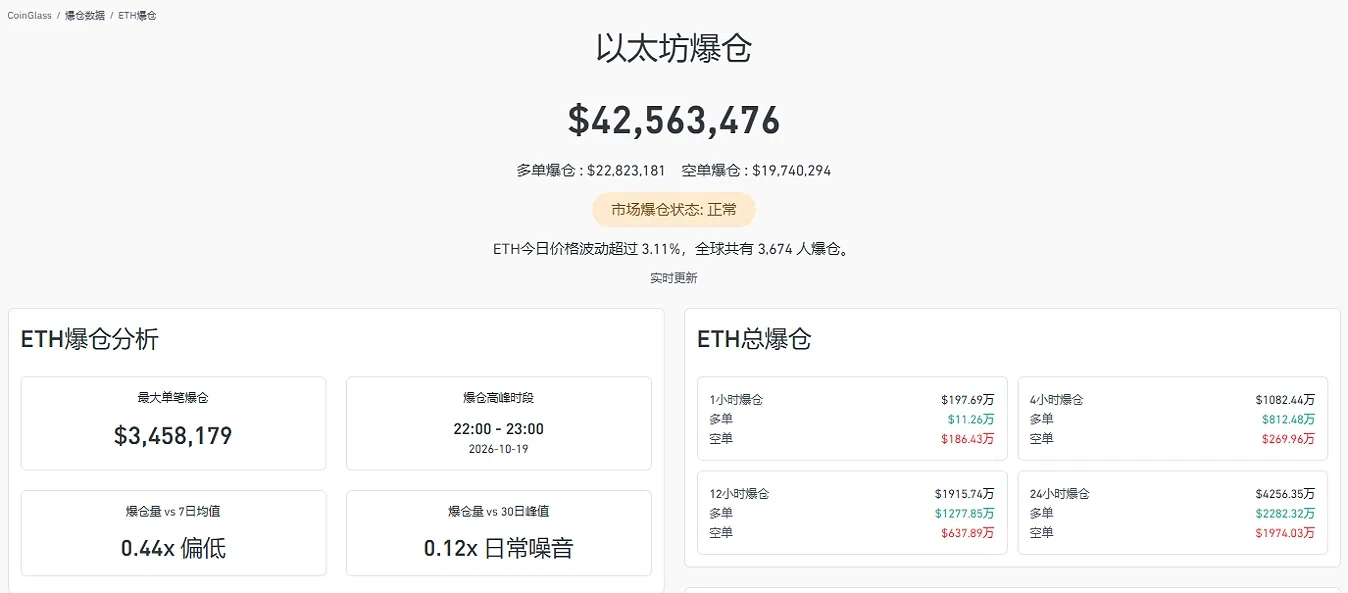Viewport: 1348px width, 593px height.
Task: Click the 24小时 多单 value $2282.32万
Action: pos(1285,513)
